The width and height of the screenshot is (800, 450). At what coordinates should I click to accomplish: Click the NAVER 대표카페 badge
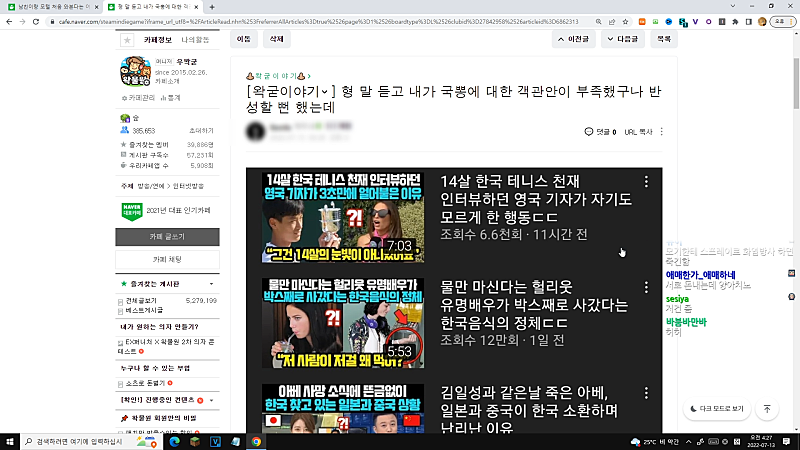point(132,211)
